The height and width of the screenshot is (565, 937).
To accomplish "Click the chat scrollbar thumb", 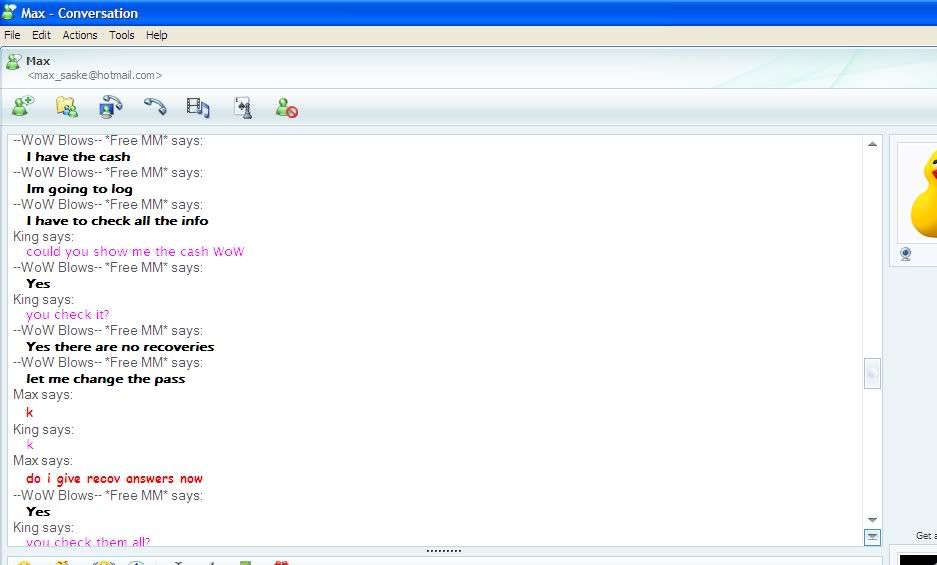I will point(872,374).
